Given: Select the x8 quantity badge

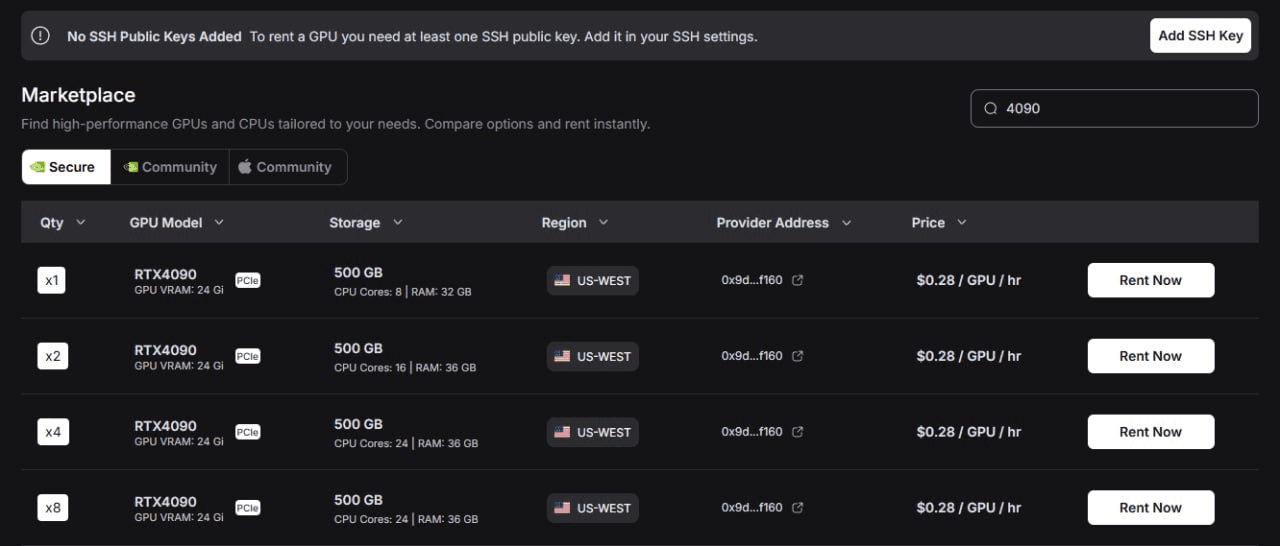Looking at the screenshot, I should [x=53, y=509].
